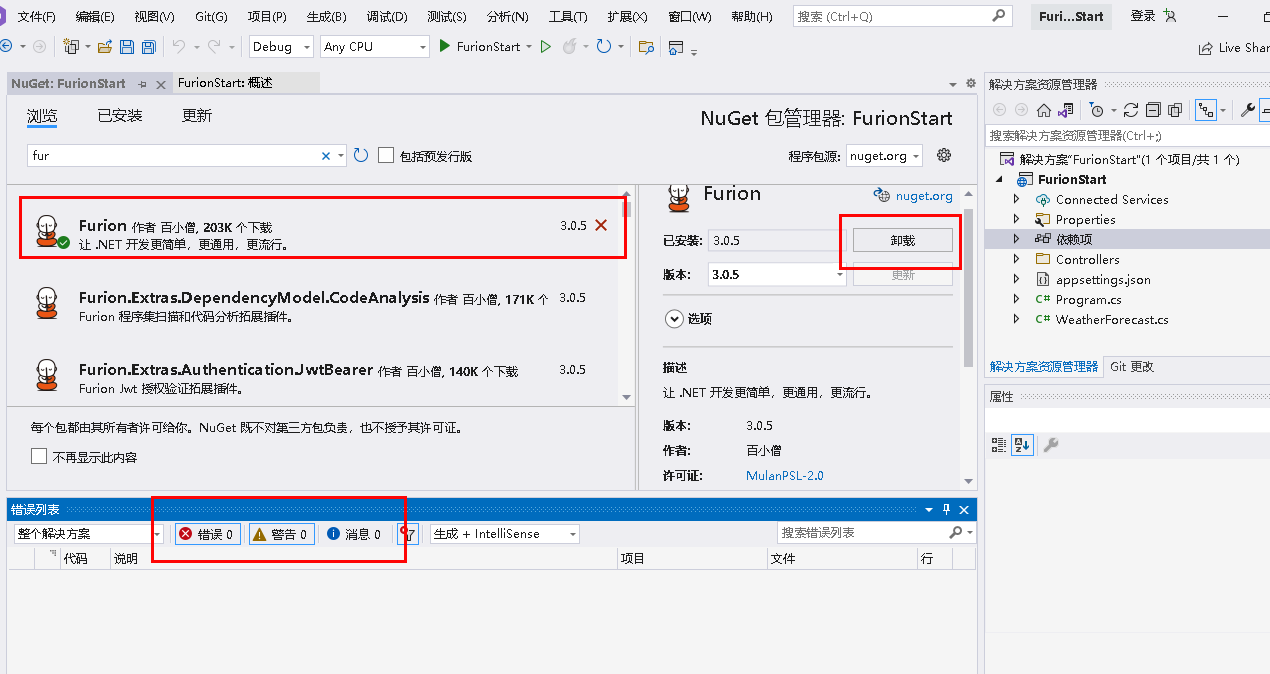1270x674 pixels.
Task: Check Don't show this again checkbox
Action: (39, 456)
